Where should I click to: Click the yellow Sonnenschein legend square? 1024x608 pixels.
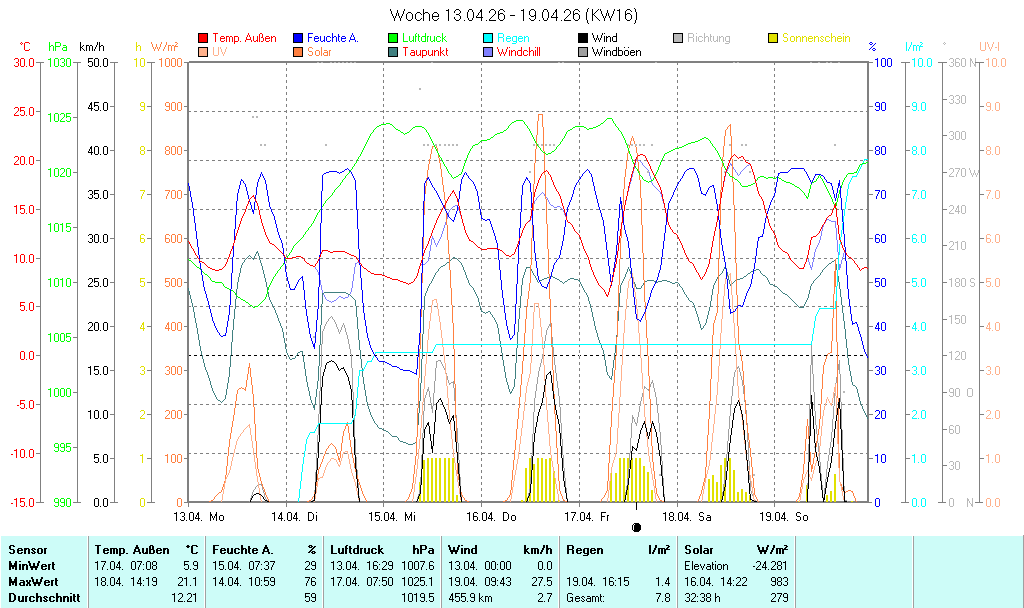773,38
